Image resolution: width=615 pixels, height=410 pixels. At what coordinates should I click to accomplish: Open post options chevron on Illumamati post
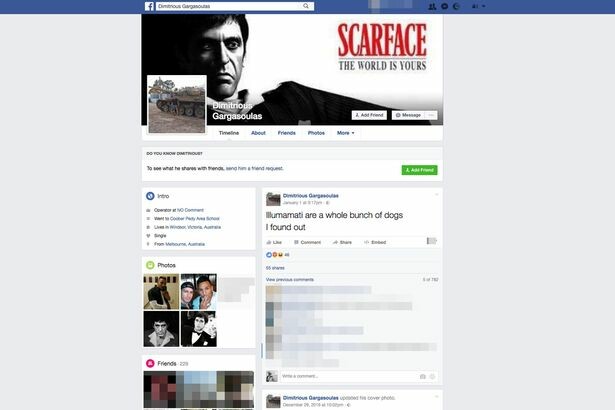point(437,194)
